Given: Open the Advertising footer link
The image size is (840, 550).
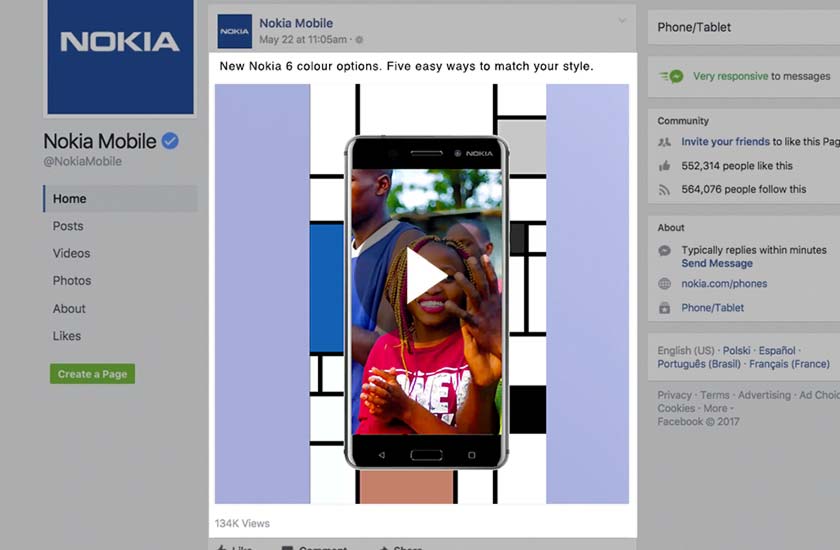Looking at the screenshot, I should click(x=764, y=395).
